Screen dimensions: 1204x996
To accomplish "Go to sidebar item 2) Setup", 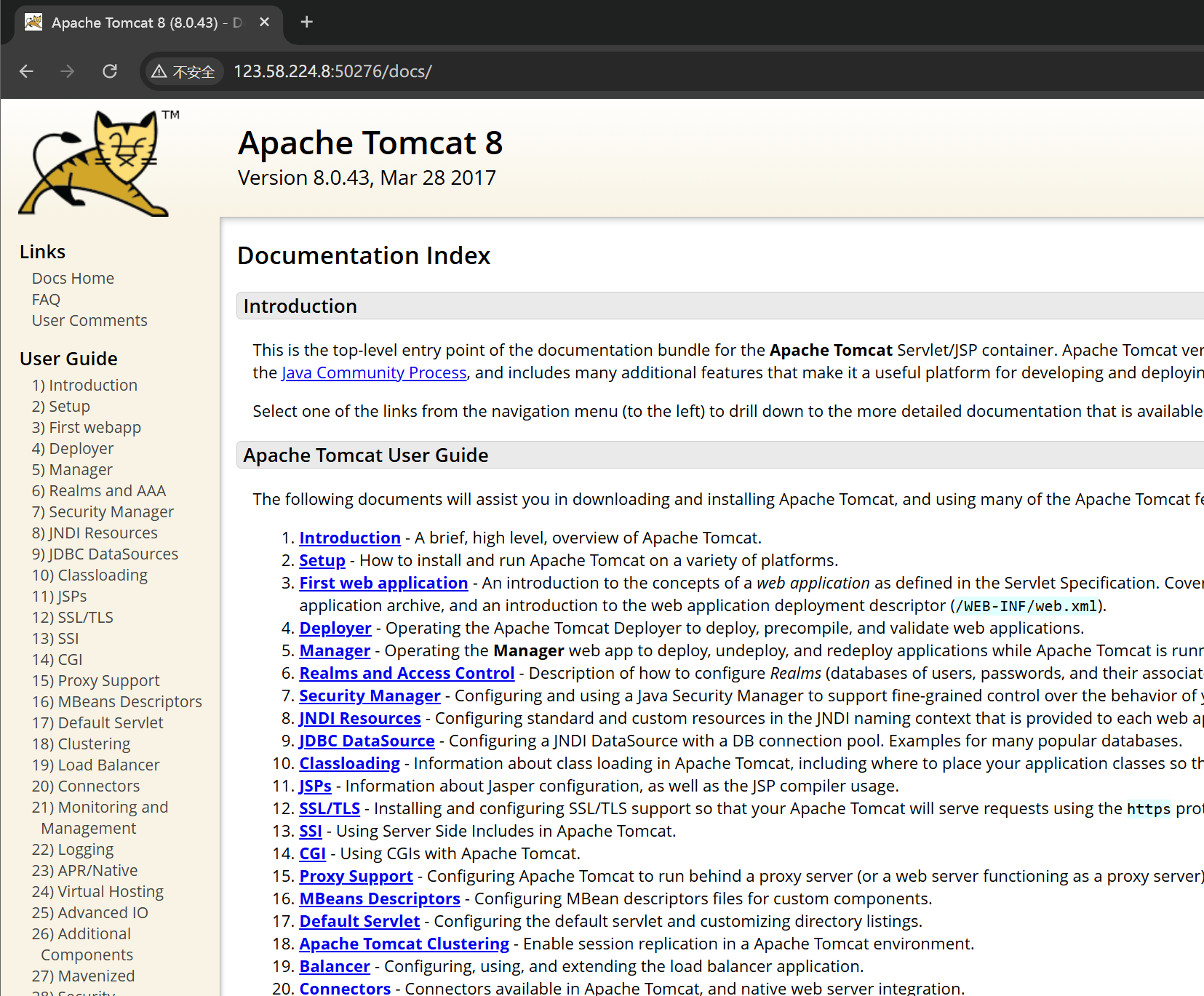I will pyautogui.click(x=61, y=406).
